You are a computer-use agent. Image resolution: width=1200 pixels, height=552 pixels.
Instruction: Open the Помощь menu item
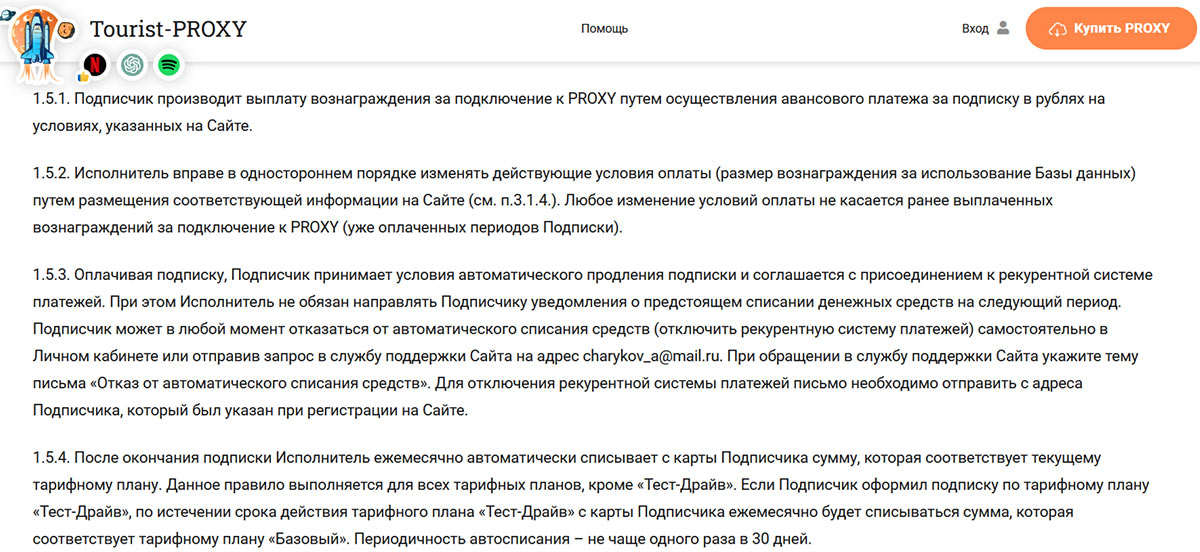(604, 29)
